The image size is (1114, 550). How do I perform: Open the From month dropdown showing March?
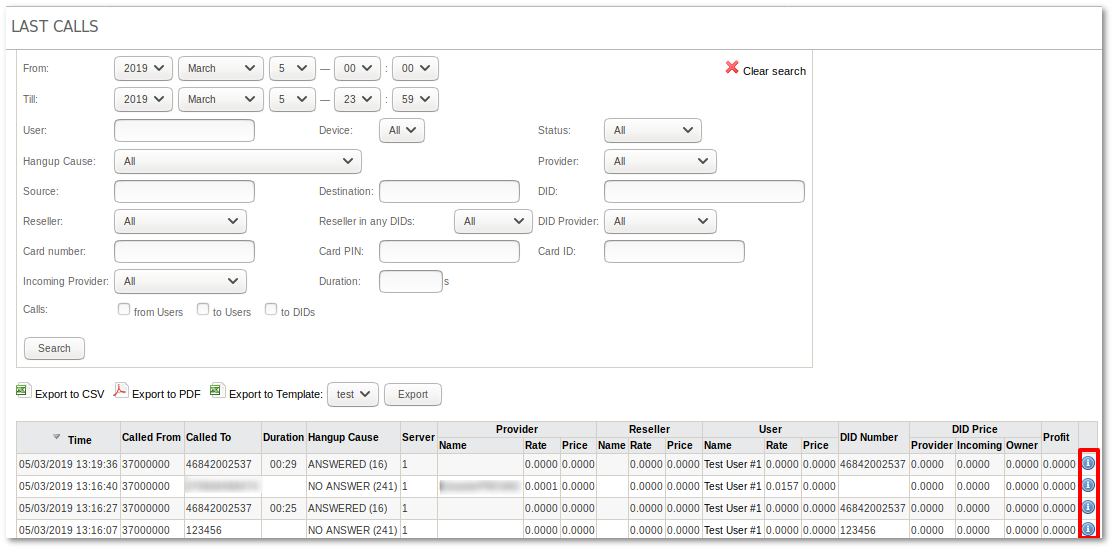220,69
